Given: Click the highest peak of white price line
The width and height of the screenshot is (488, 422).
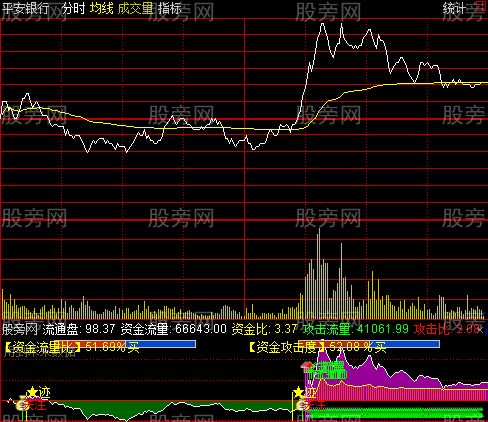Looking at the screenshot, I should (x=322, y=24).
